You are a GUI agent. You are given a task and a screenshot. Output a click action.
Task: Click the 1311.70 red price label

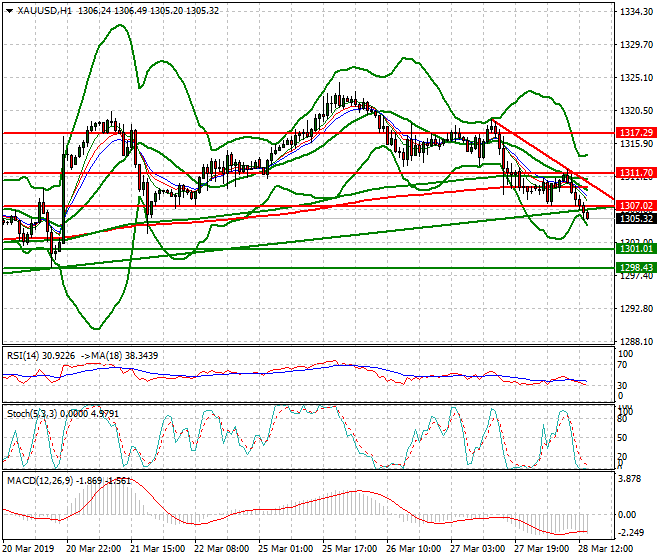pos(636,173)
